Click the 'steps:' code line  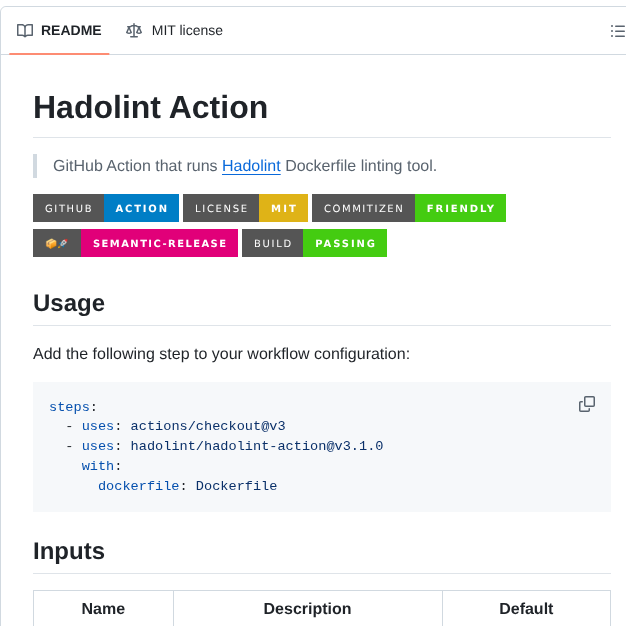(x=73, y=407)
